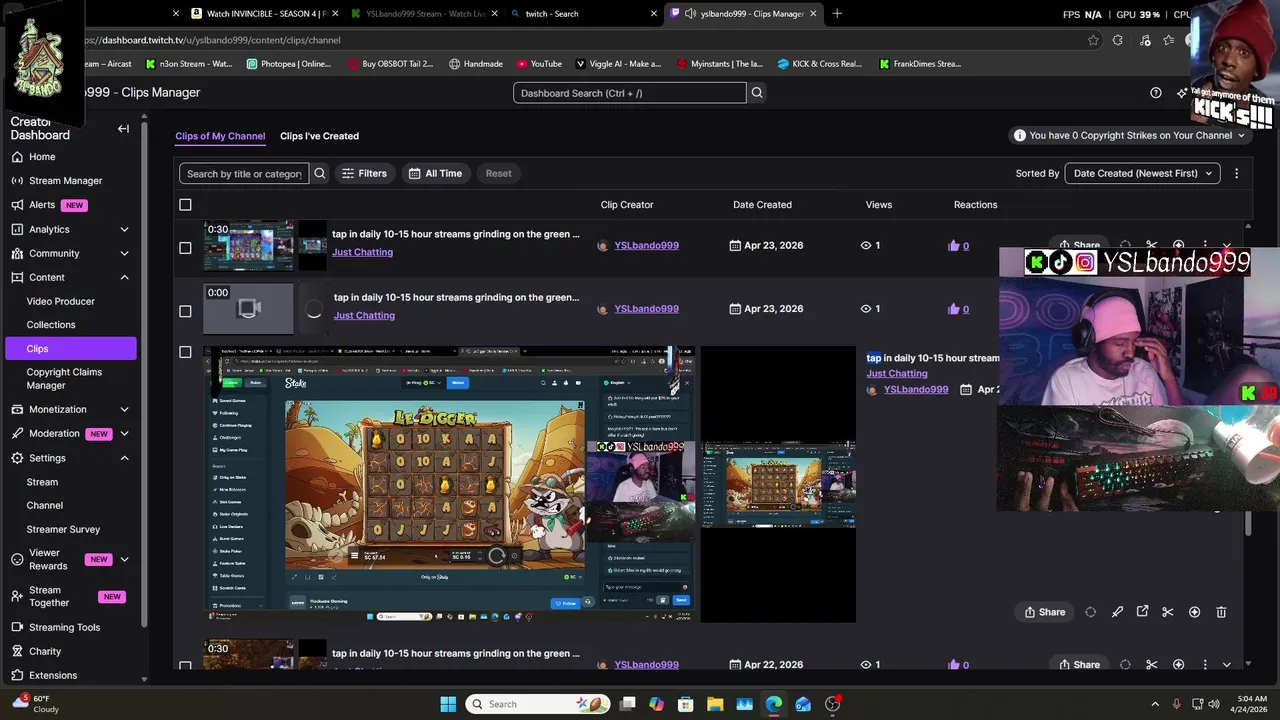Mute the Clips Manager browser tab audio

(x=691, y=14)
